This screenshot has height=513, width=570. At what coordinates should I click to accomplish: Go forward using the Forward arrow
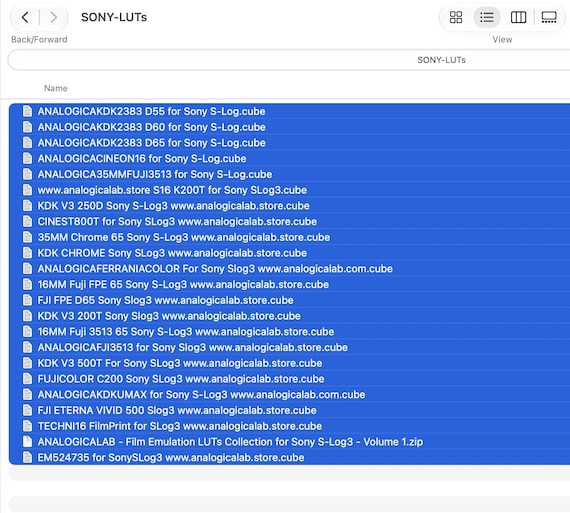point(53,17)
